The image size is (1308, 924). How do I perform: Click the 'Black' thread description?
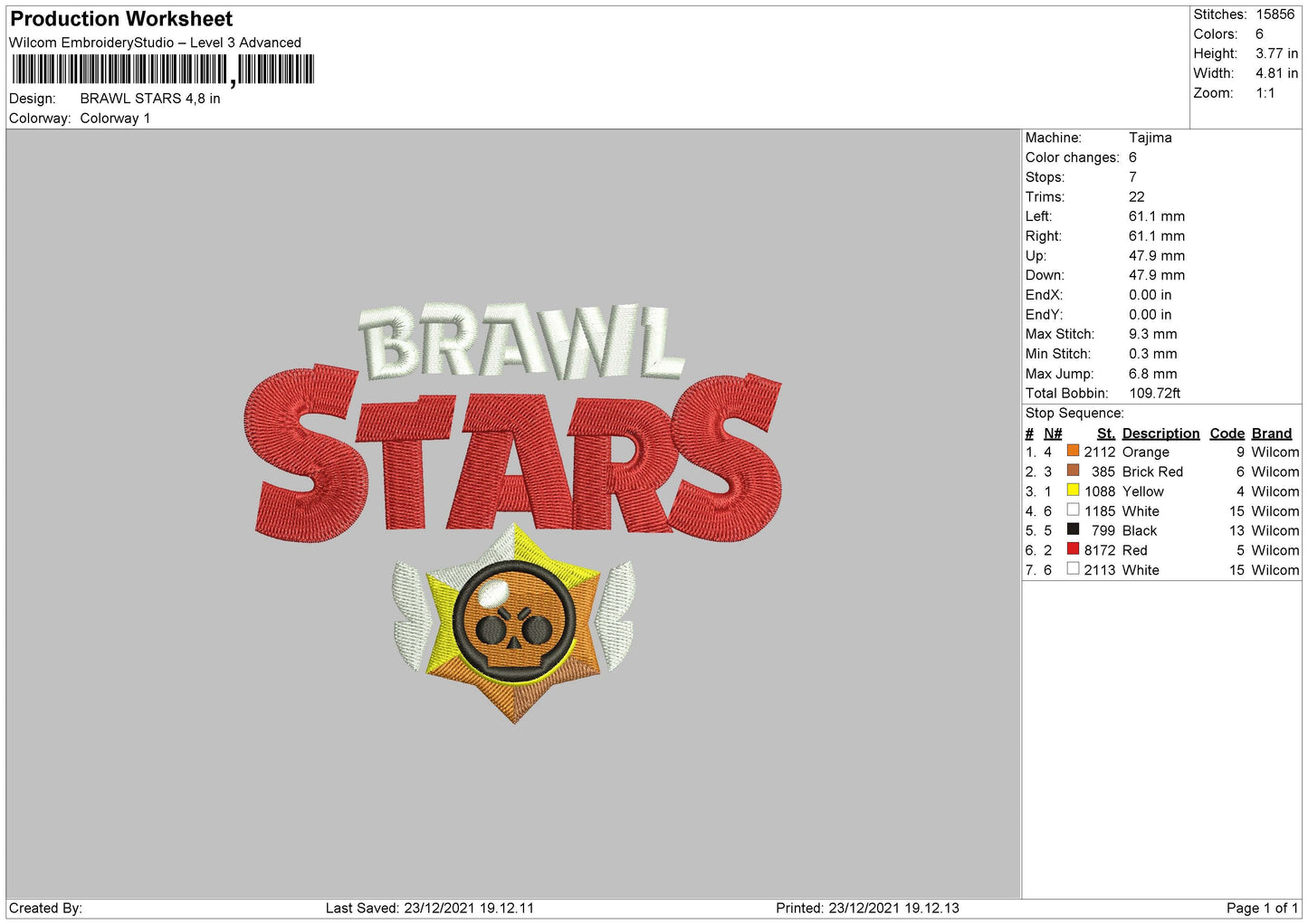(1140, 530)
